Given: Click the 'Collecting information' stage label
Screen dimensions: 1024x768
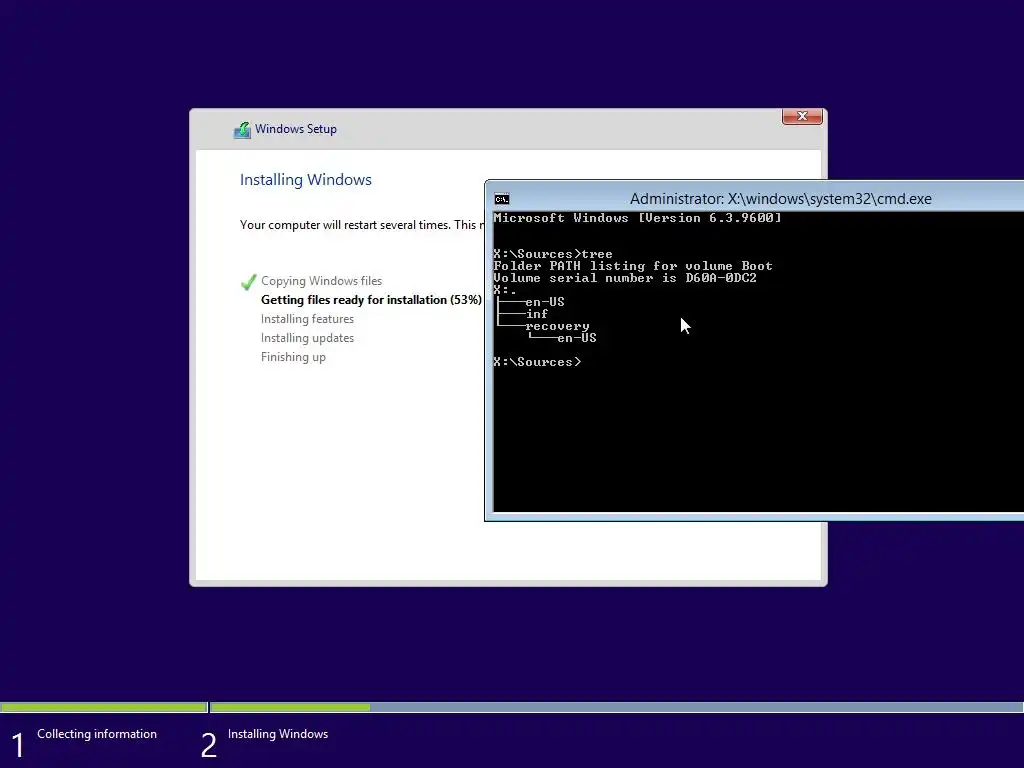Looking at the screenshot, I should tap(97, 734).
